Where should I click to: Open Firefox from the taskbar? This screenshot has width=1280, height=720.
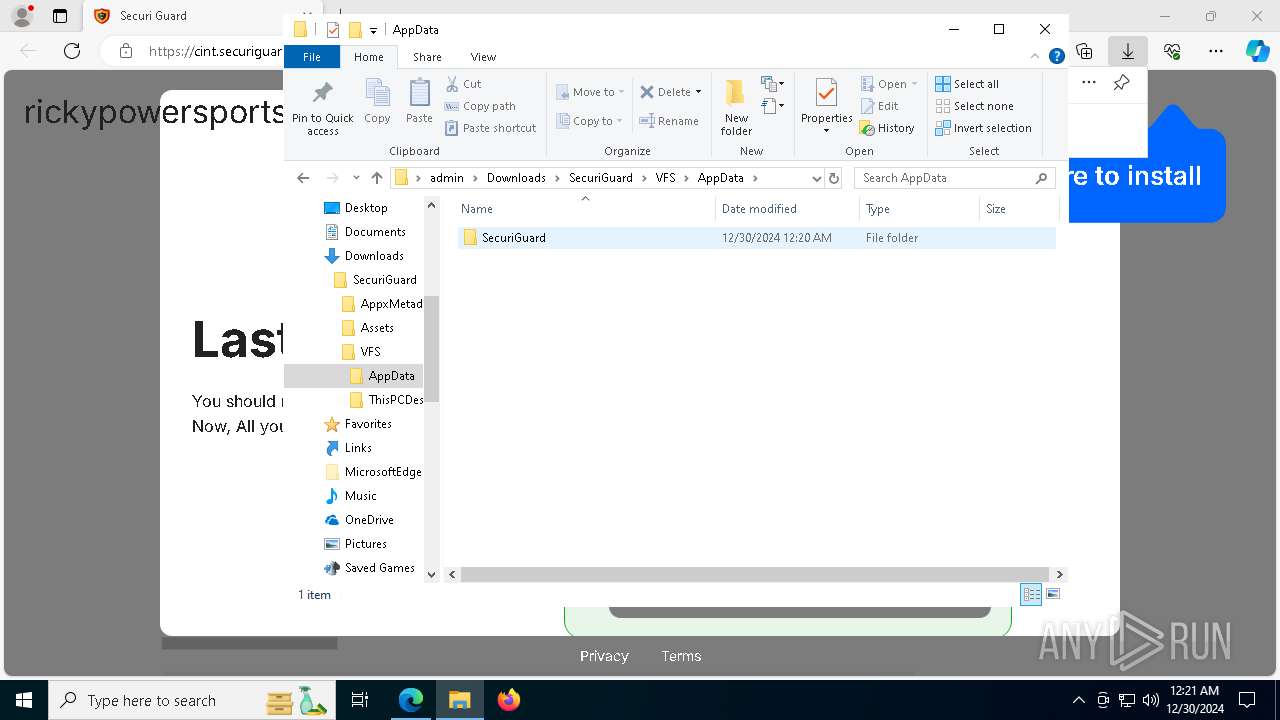[x=509, y=700]
